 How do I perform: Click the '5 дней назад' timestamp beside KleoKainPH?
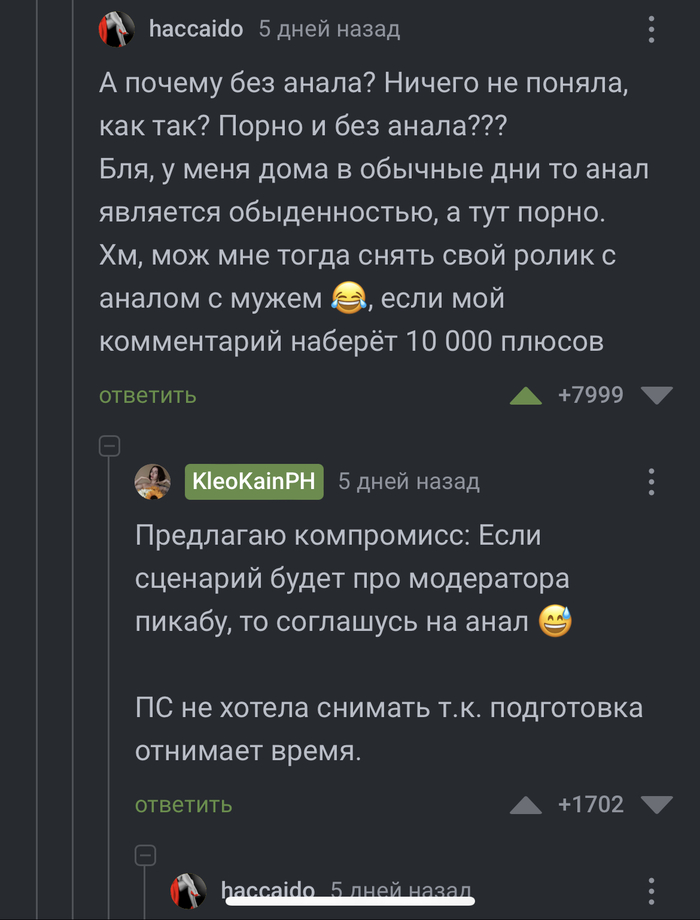point(408,482)
